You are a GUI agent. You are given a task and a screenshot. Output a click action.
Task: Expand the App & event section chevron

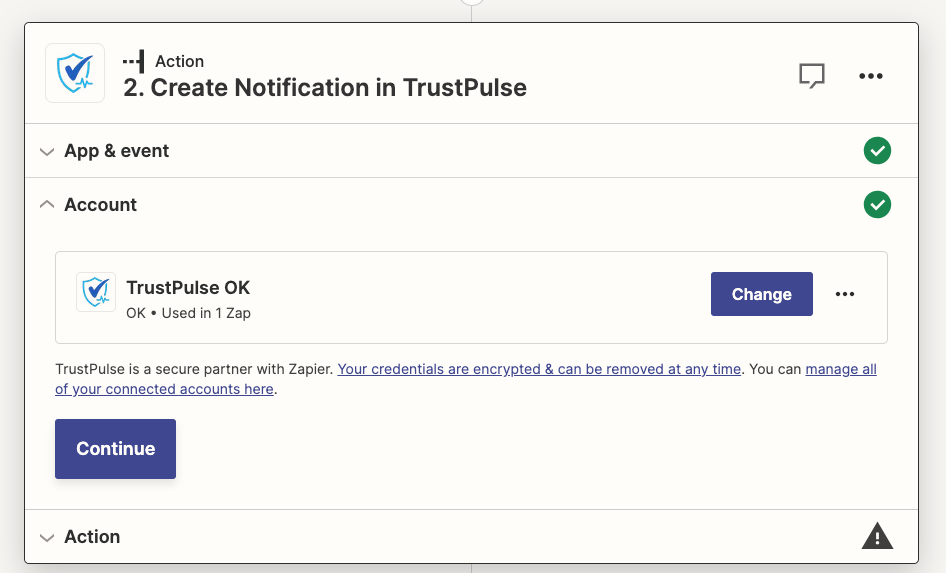pyautogui.click(x=46, y=152)
